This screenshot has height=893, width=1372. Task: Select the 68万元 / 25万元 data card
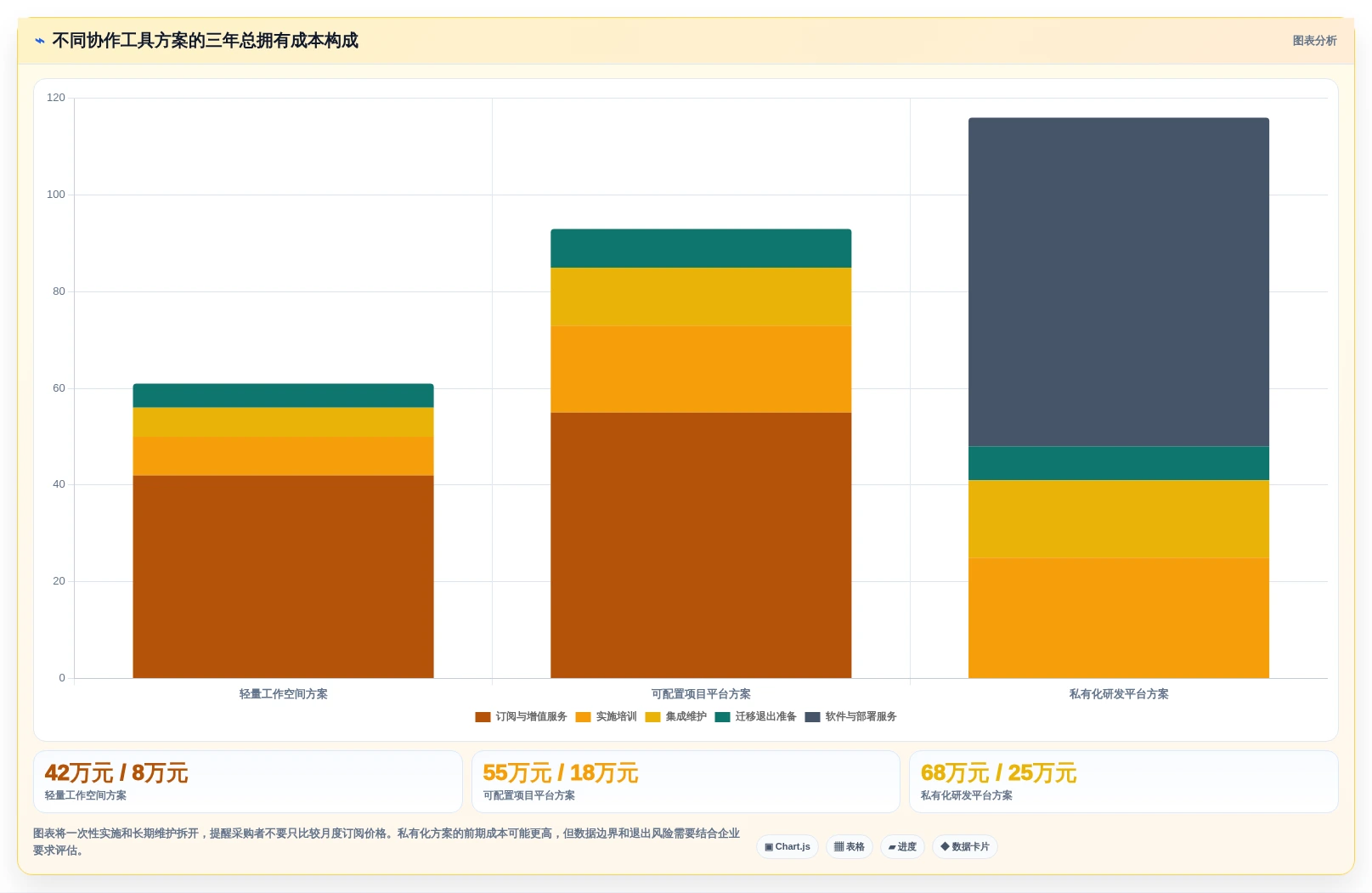click(x=1124, y=782)
